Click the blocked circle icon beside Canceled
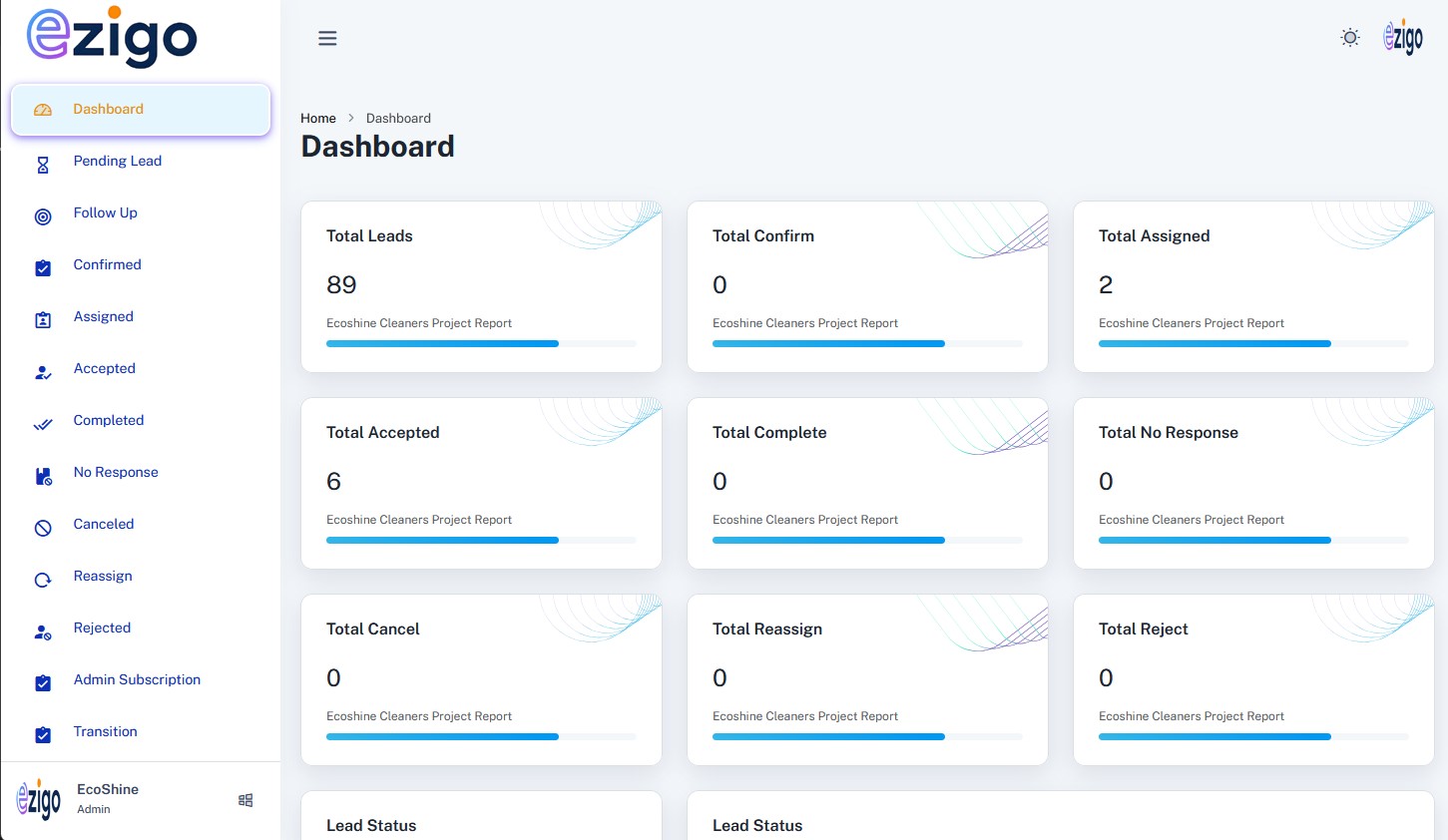This screenshot has height=840, width=1448. click(43, 528)
